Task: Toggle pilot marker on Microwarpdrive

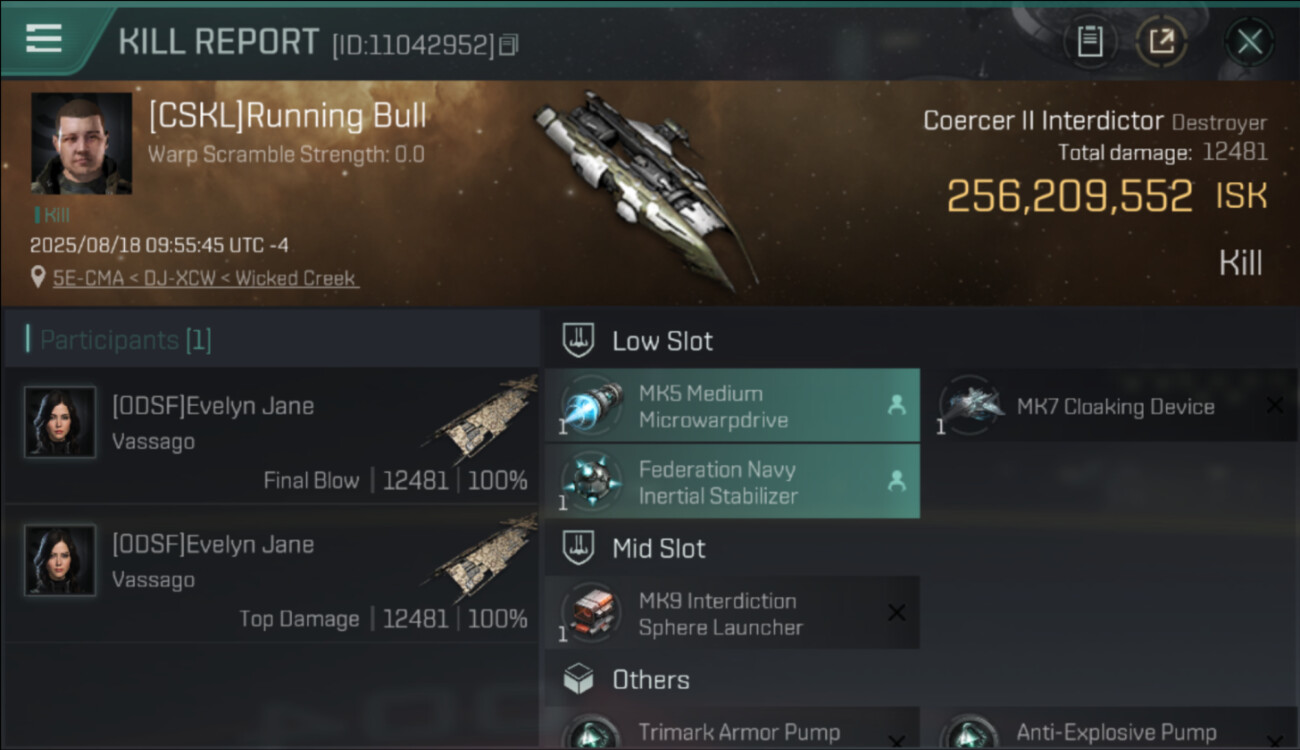Action: pyautogui.click(x=896, y=405)
